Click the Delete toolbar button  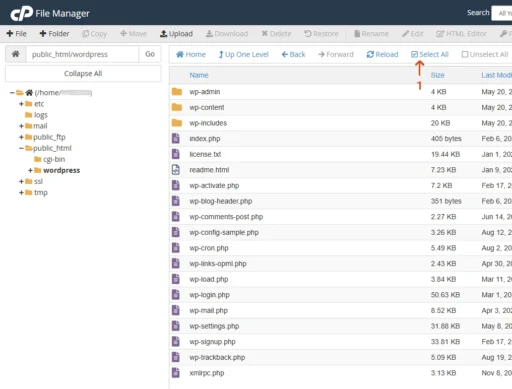point(276,34)
